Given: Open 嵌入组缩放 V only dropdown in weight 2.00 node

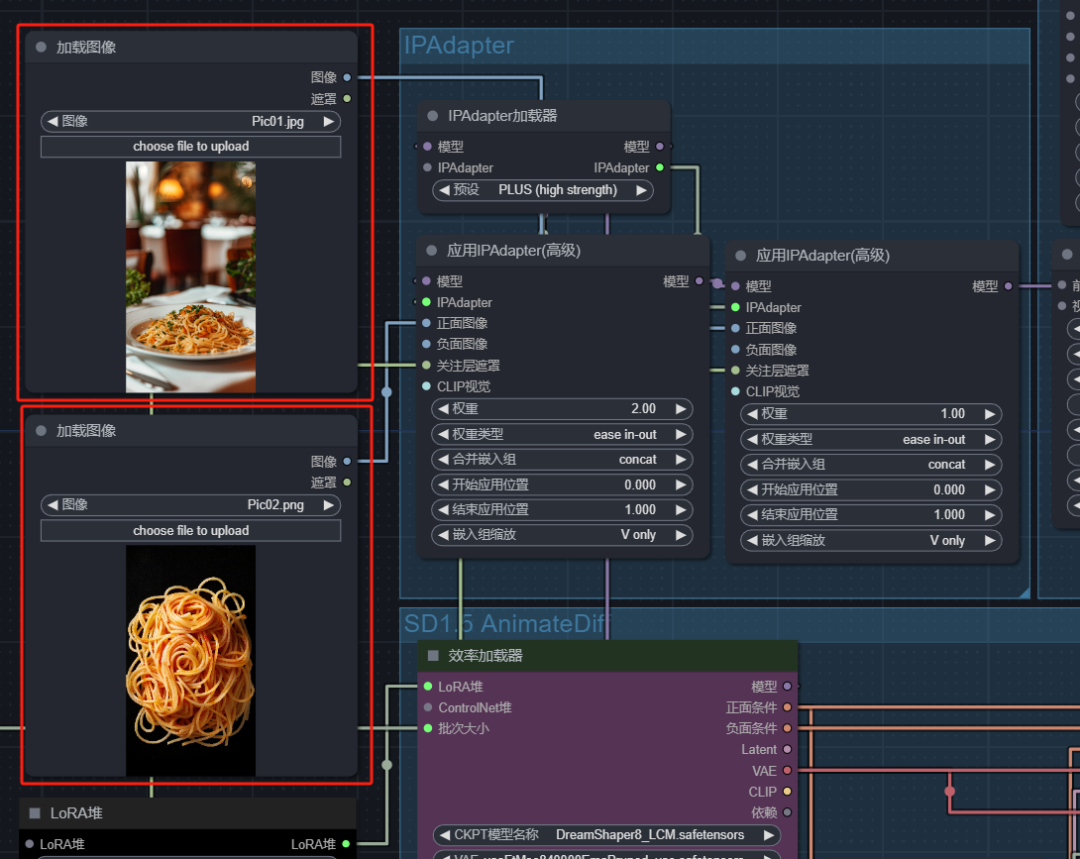Looking at the screenshot, I should 562,535.
